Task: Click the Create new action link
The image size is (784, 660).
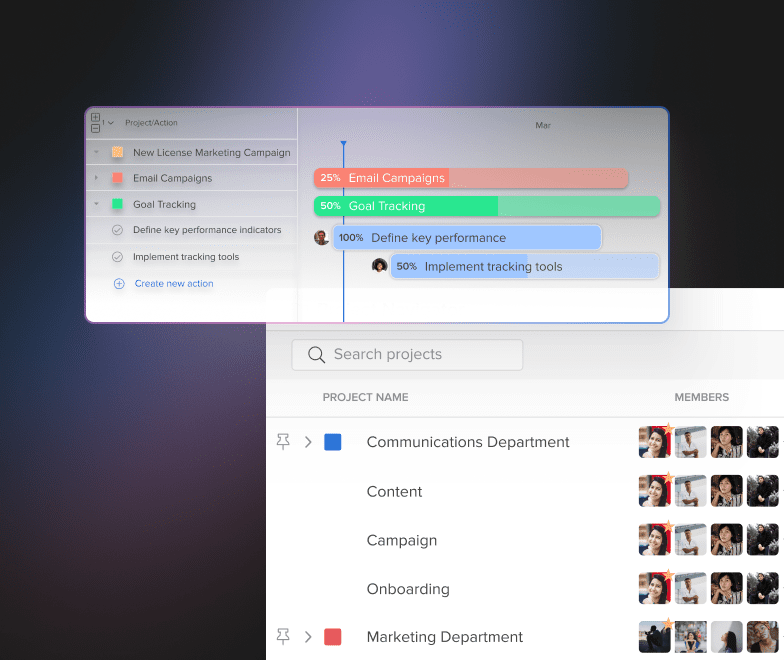Action: click(x=174, y=284)
